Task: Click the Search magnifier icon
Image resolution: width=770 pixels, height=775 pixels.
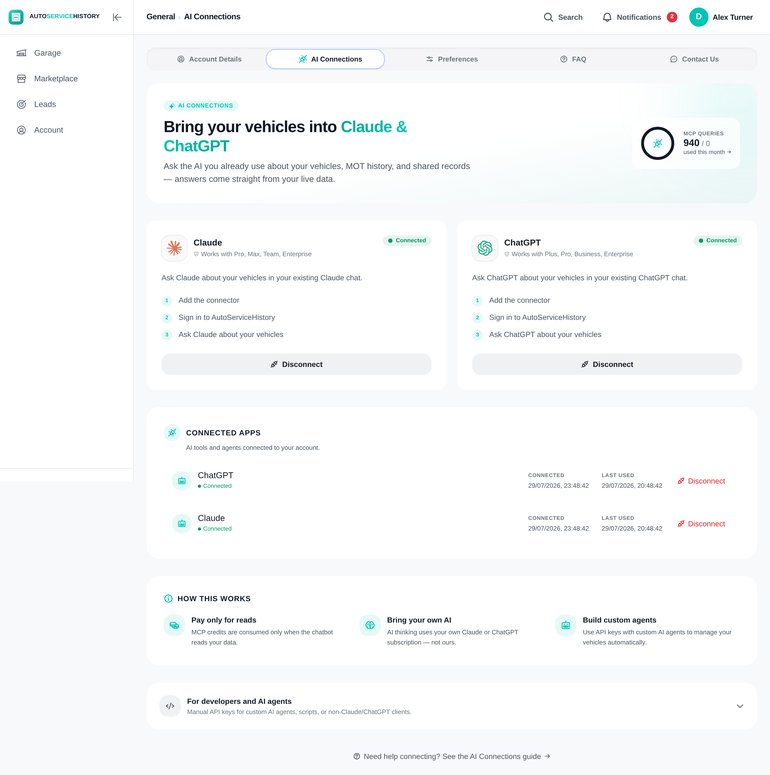Action: (x=548, y=17)
